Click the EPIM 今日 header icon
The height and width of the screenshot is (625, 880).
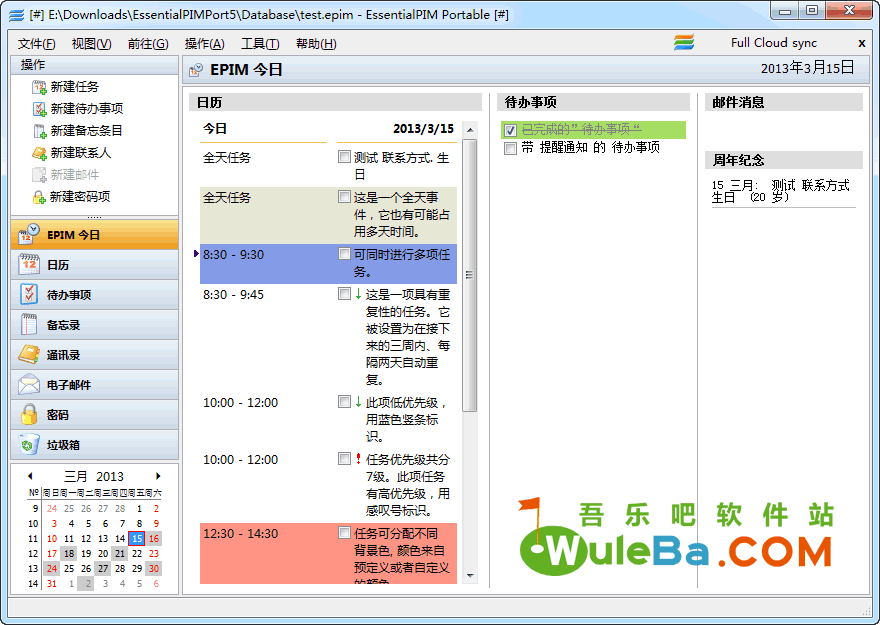tap(196, 70)
